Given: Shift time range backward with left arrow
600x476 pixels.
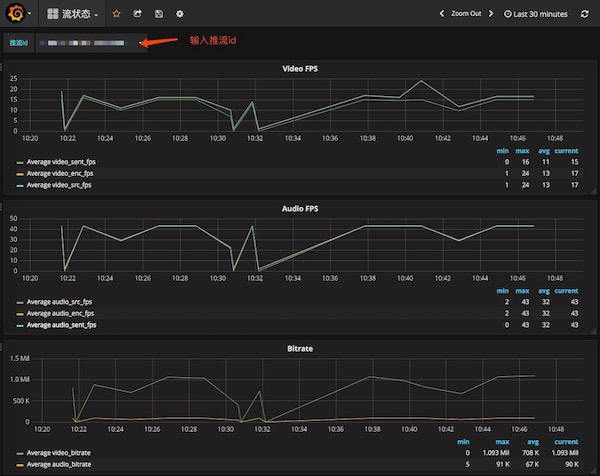Looking at the screenshot, I should 442,14.
